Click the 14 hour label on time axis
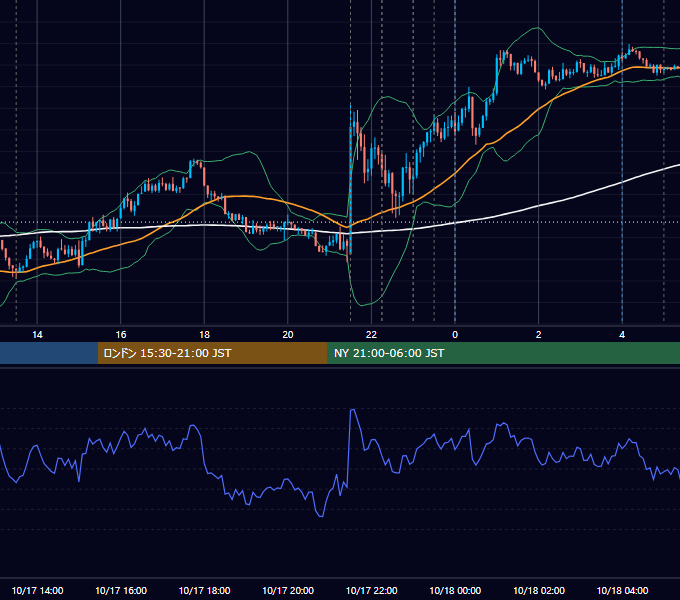This screenshot has height=600, width=680. click(37, 335)
